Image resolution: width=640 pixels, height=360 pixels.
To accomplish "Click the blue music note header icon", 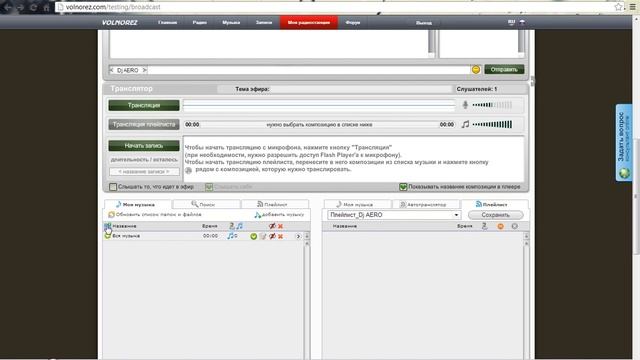I will 240,226.
